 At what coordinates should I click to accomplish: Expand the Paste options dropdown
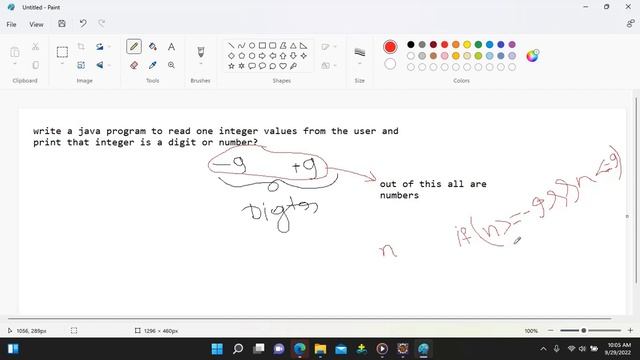click(15, 64)
